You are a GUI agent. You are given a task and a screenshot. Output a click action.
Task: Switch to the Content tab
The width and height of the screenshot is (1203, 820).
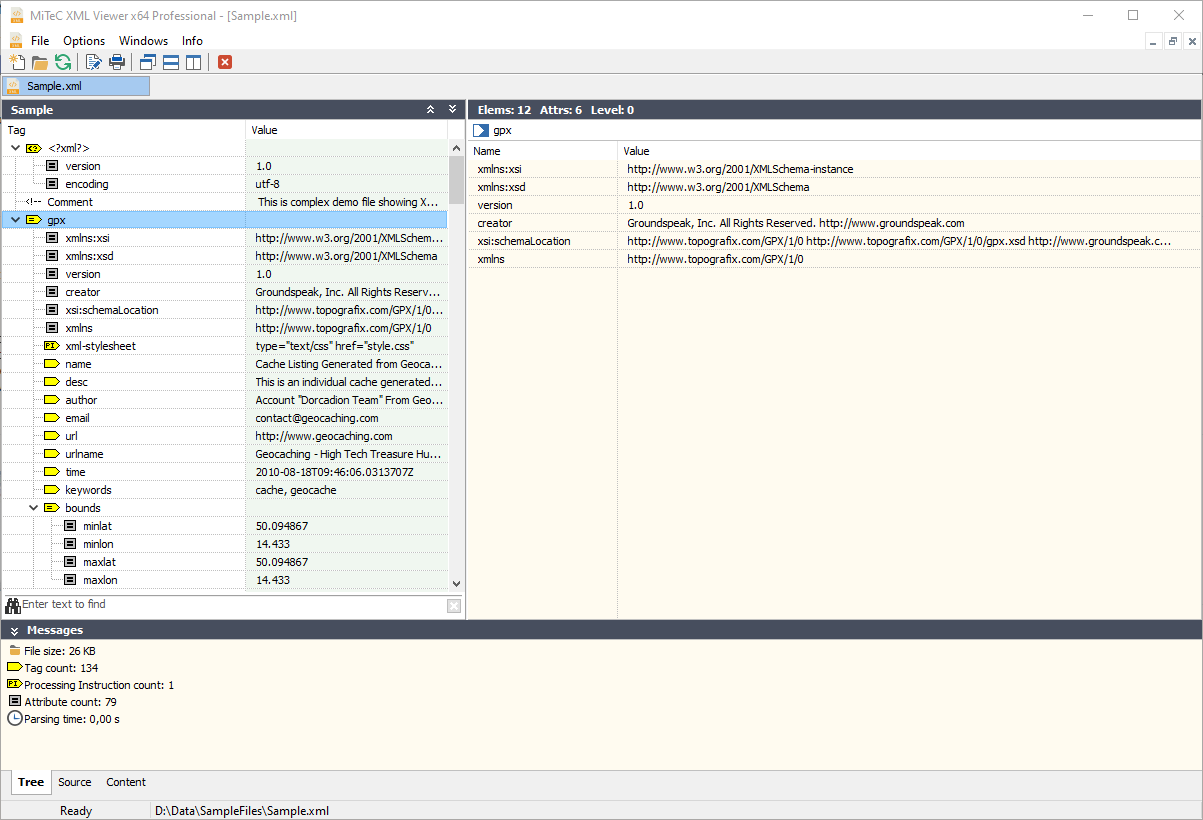[126, 782]
